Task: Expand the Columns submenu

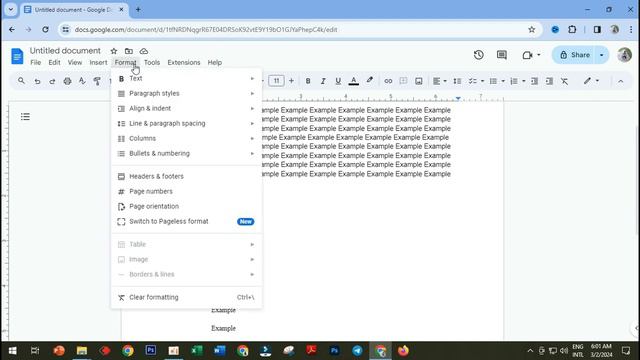Action: pos(186,138)
